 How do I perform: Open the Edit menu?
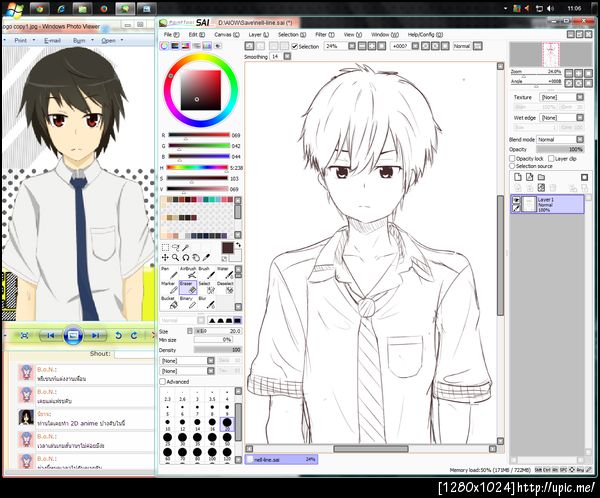coord(197,34)
